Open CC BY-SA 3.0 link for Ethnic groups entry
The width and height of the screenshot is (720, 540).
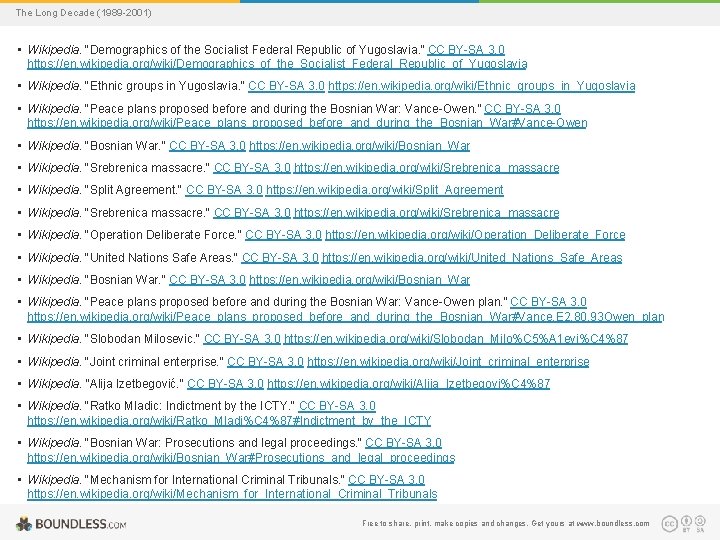click(x=286, y=86)
